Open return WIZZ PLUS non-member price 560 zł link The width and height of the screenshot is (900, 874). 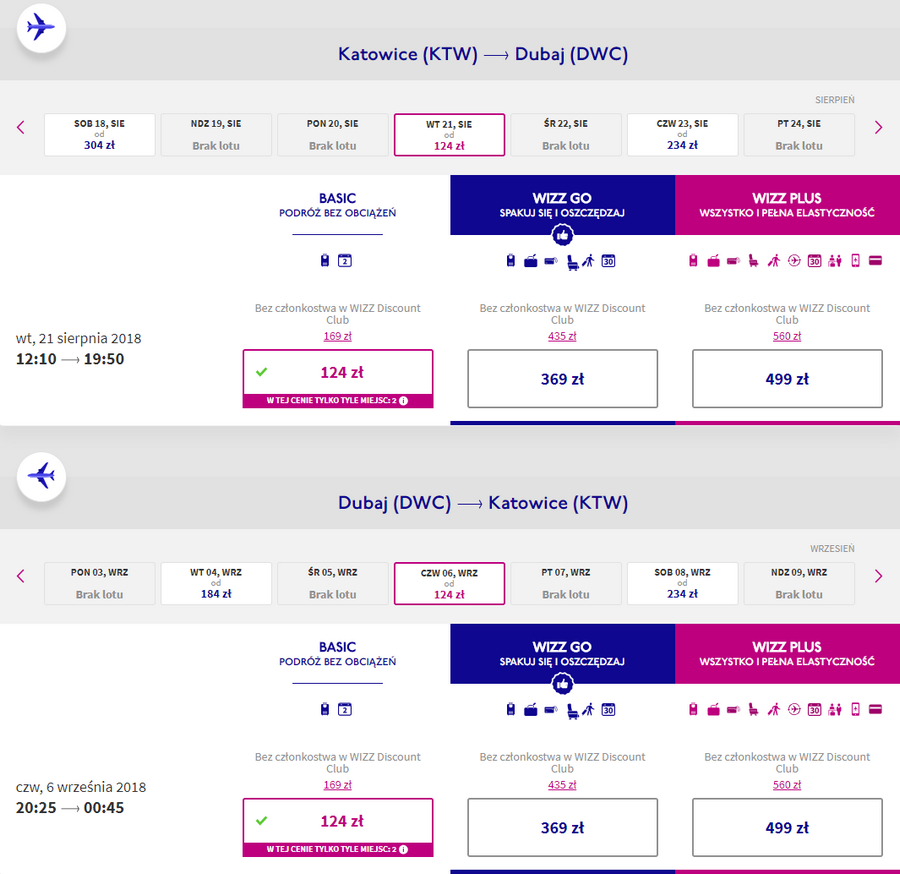[x=787, y=785]
